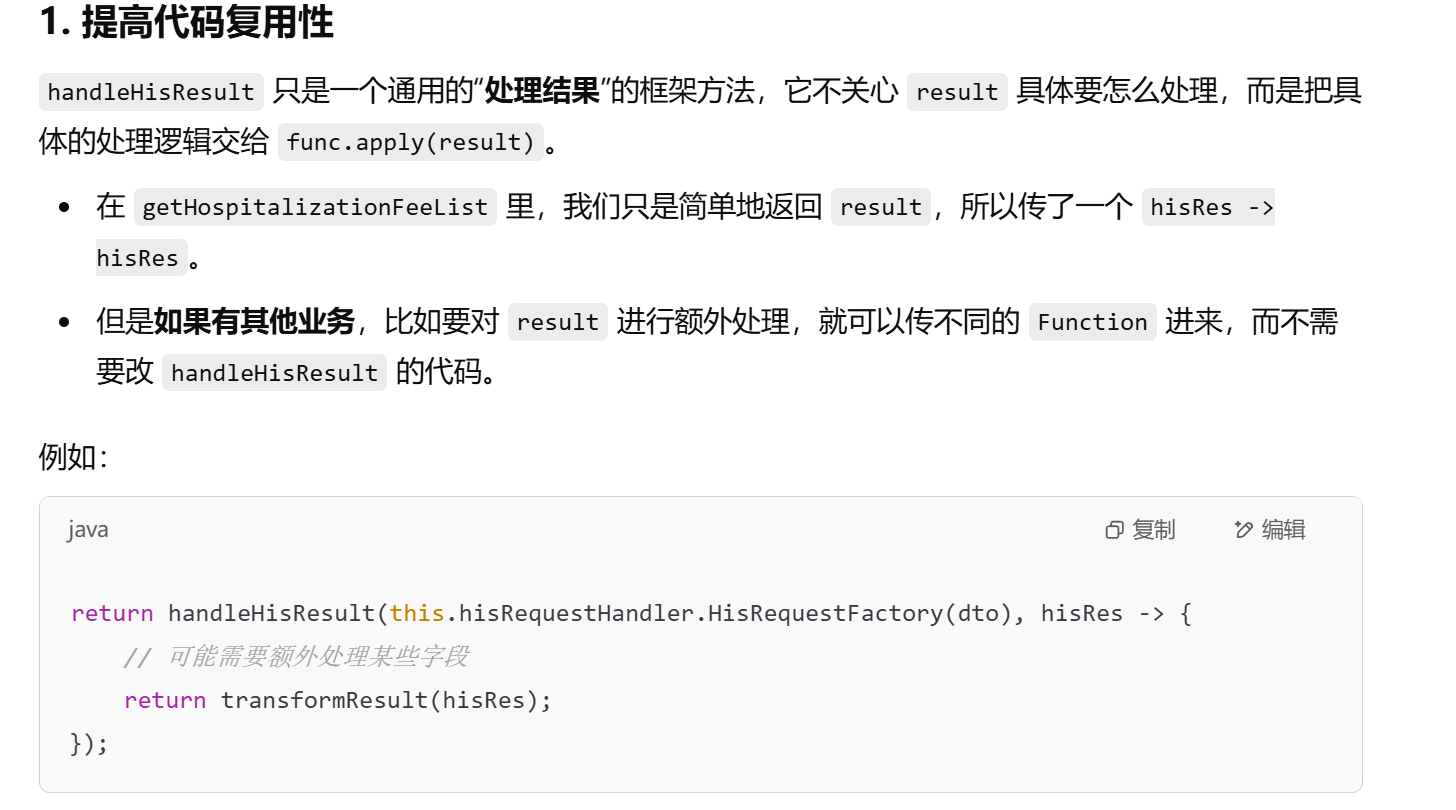The height and width of the screenshot is (810, 1456).
Task: Select the java language label on code block
Action: tap(87, 529)
